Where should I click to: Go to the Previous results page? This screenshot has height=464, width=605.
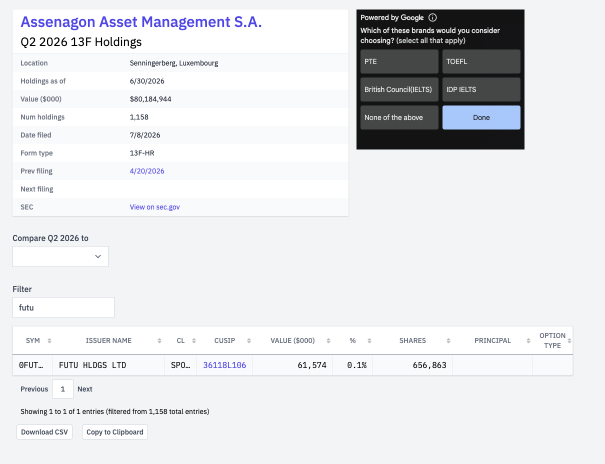(34, 389)
